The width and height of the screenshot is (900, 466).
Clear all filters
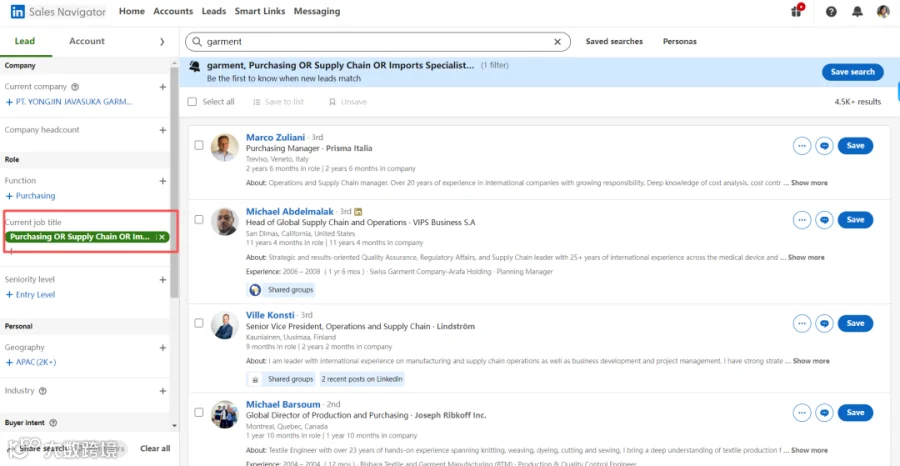tap(155, 448)
